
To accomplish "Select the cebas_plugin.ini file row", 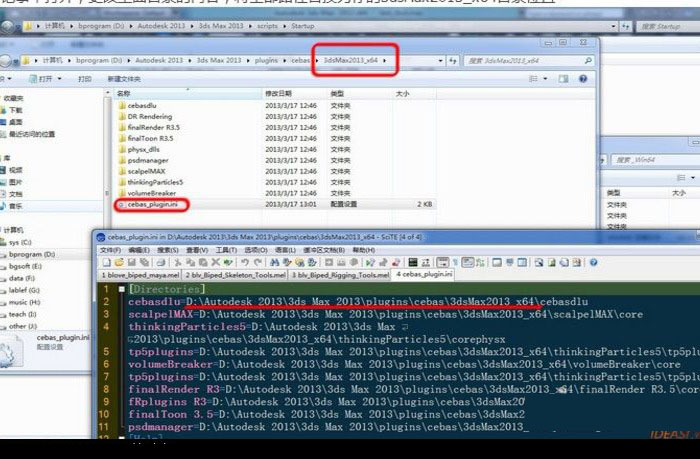I will 275,204.
